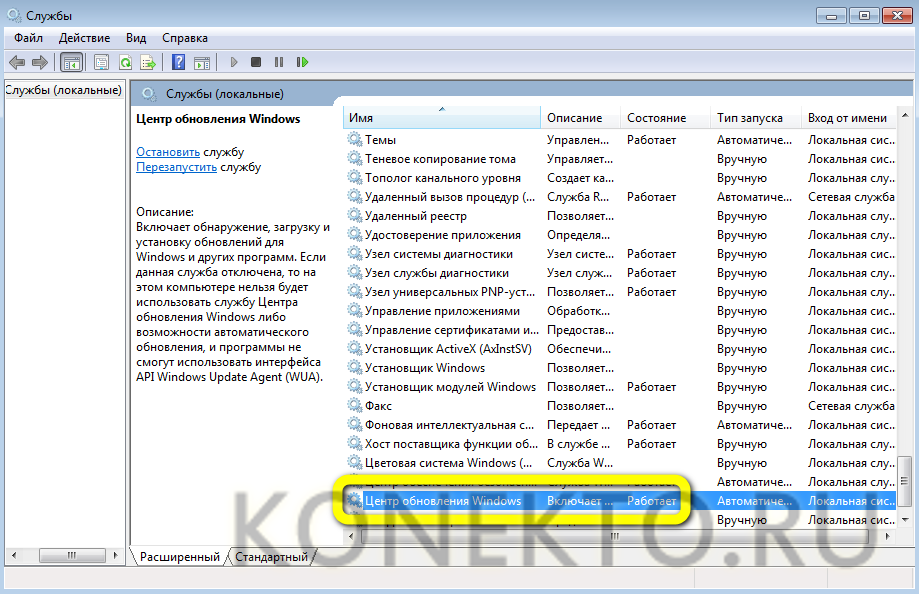The image size is (919, 594).
Task: Sort by the Тип запуска column header
Action: point(755,118)
